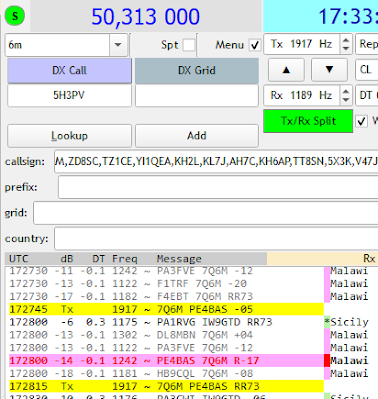Click the red marker on PE4BAS row
The width and height of the screenshot is (378, 399).
pyautogui.click(x=327, y=361)
